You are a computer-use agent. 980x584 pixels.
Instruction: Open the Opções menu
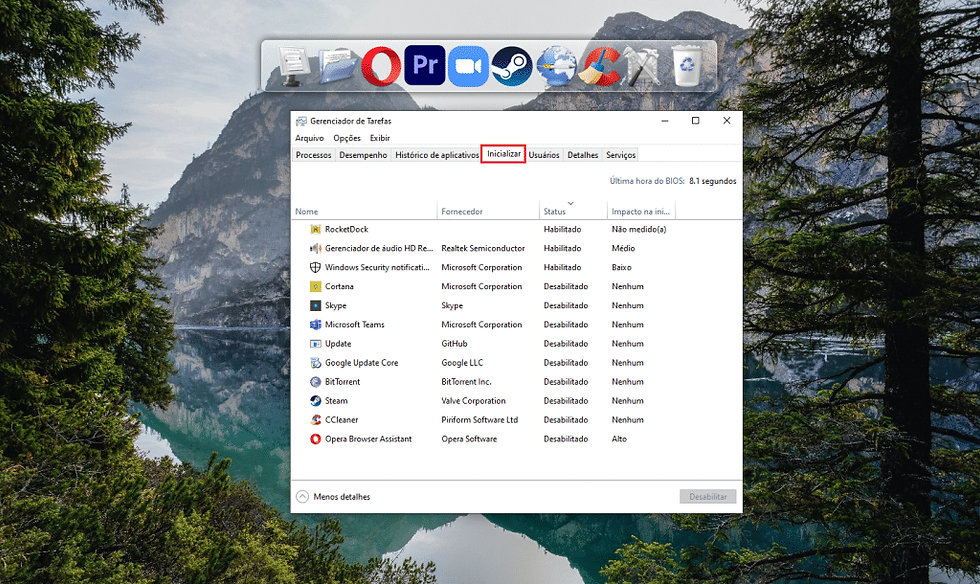(x=347, y=138)
